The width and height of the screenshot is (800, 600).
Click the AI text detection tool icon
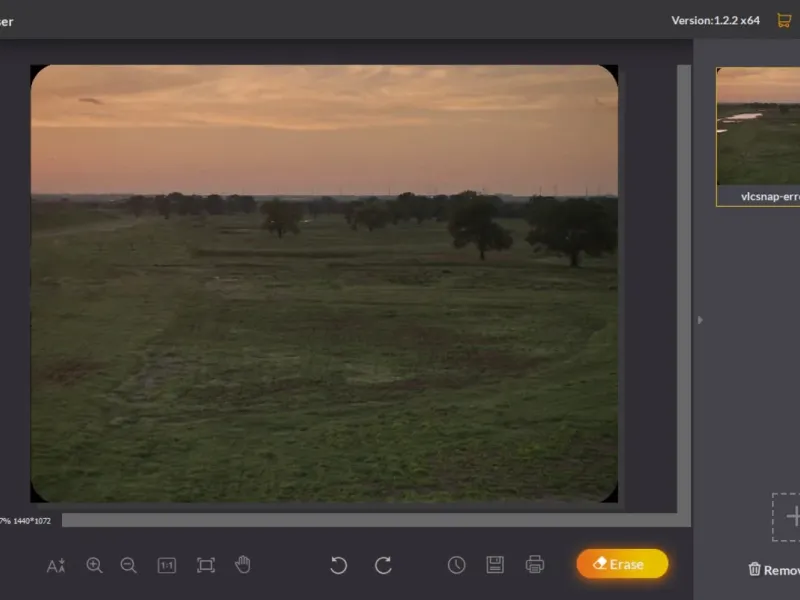click(56, 565)
